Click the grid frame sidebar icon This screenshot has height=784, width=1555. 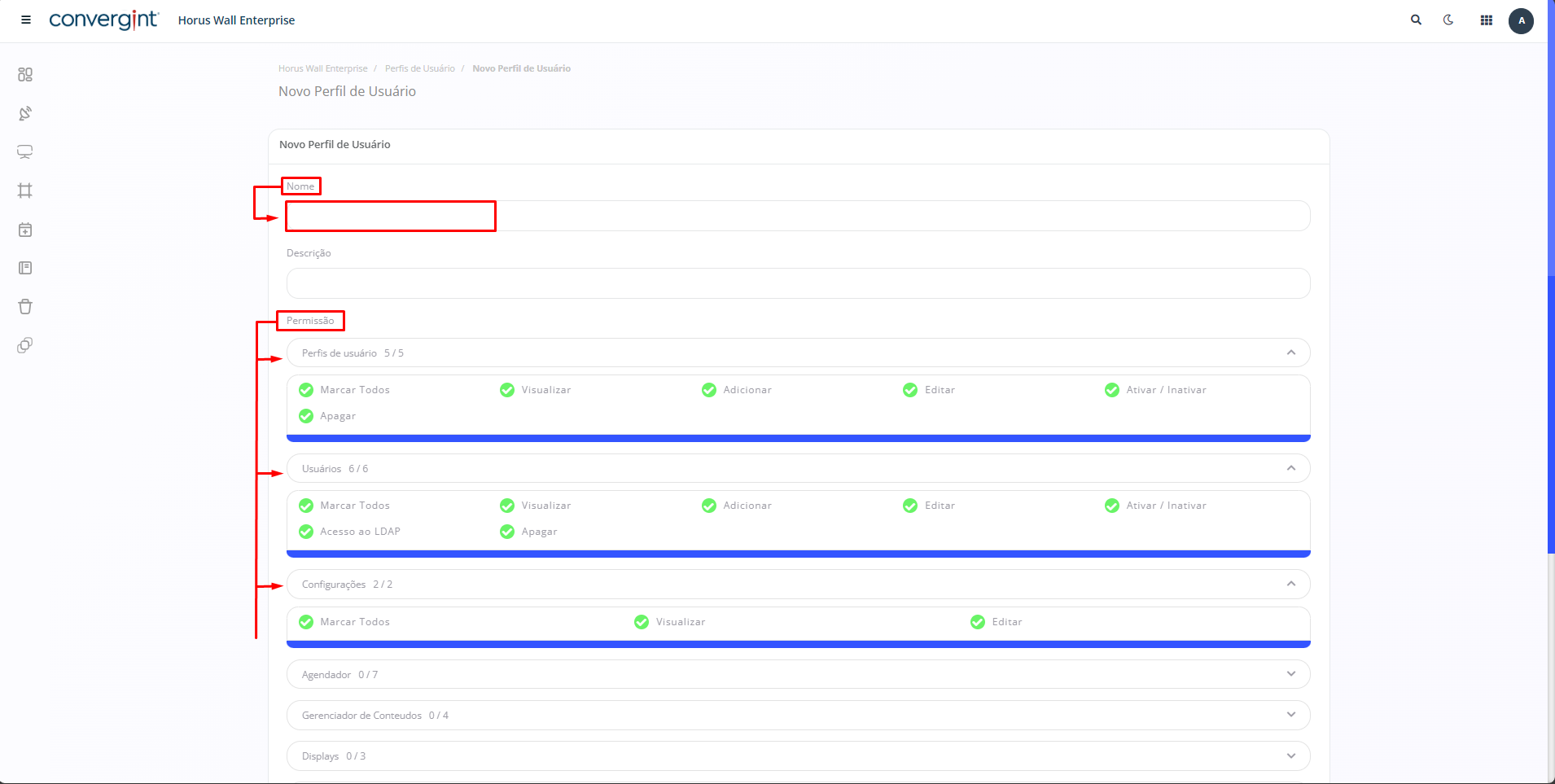25,191
